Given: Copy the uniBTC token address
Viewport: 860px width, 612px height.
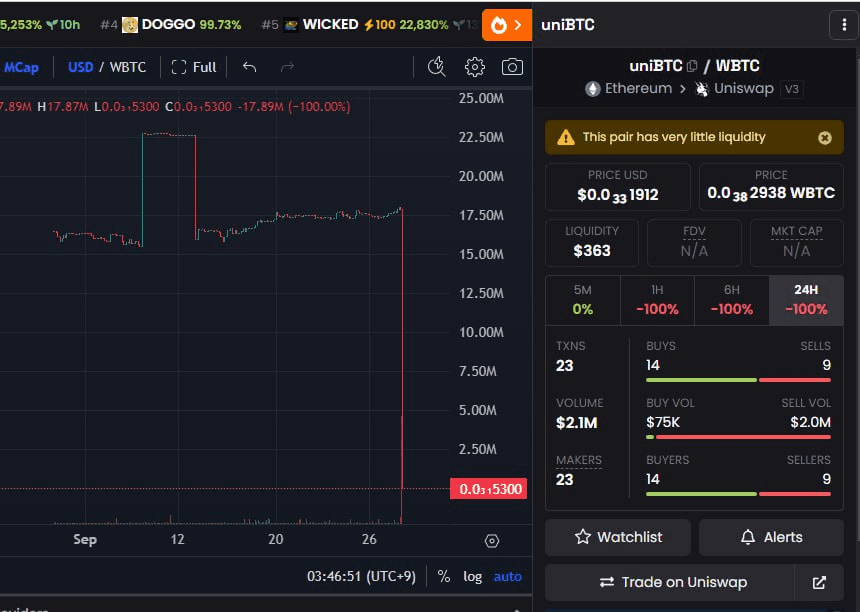Looking at the screenshot, I should pos(692,66).
